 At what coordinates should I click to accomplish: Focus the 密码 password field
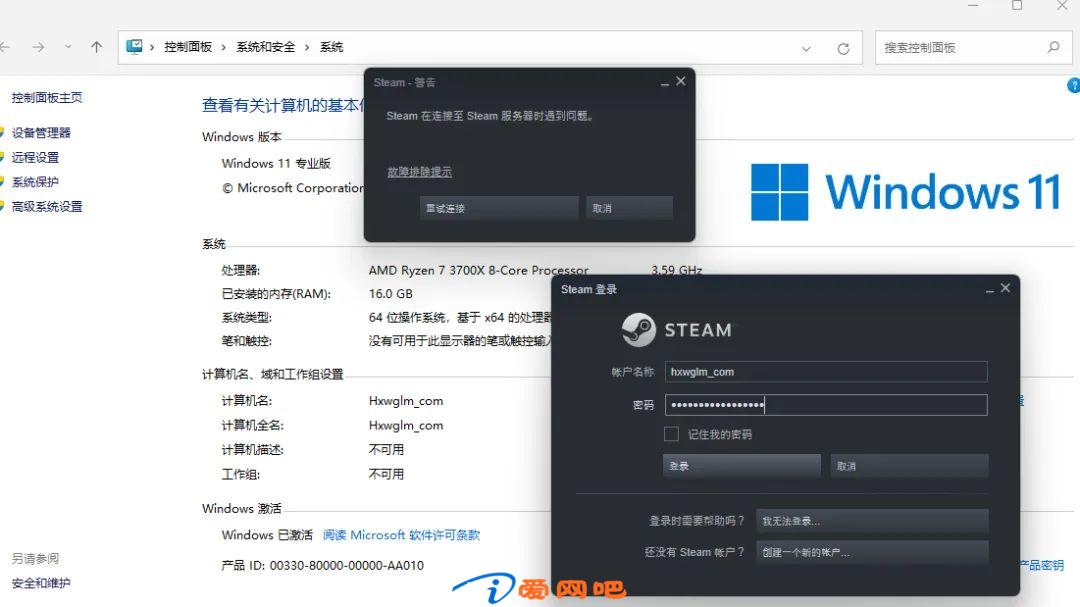click(826, 405)
